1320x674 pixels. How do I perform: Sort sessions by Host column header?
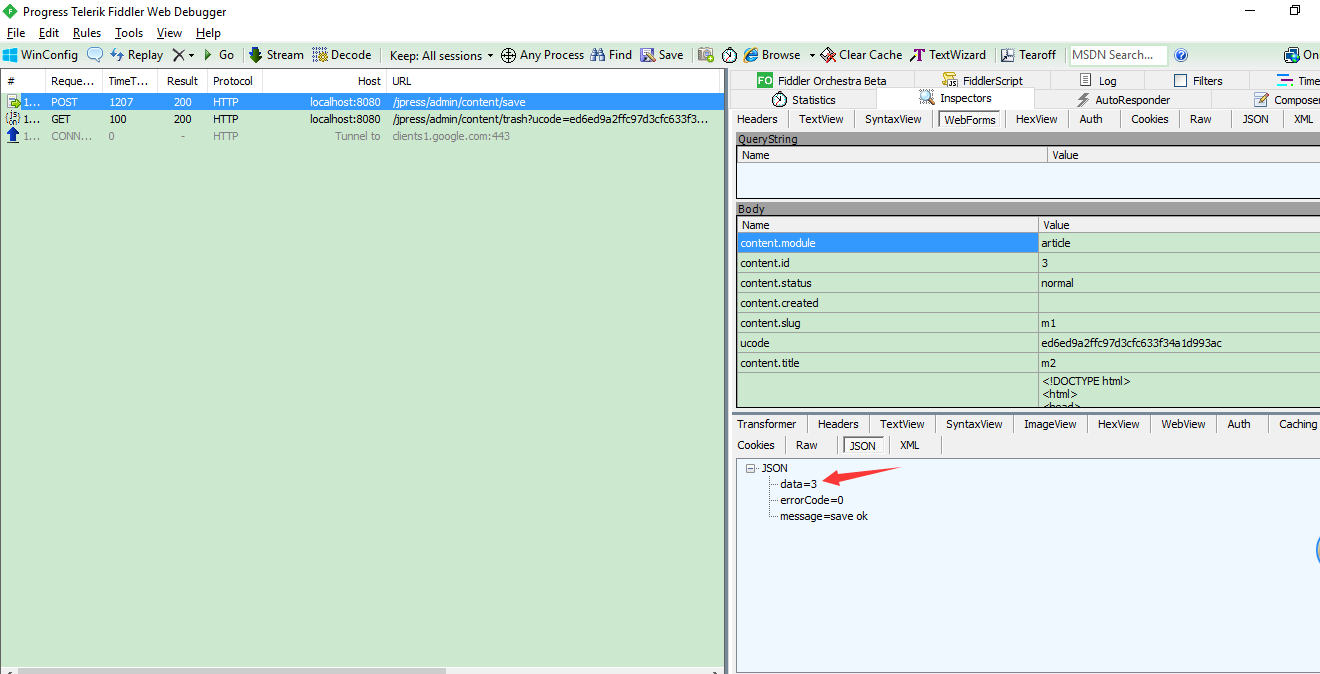pos(324,81)
